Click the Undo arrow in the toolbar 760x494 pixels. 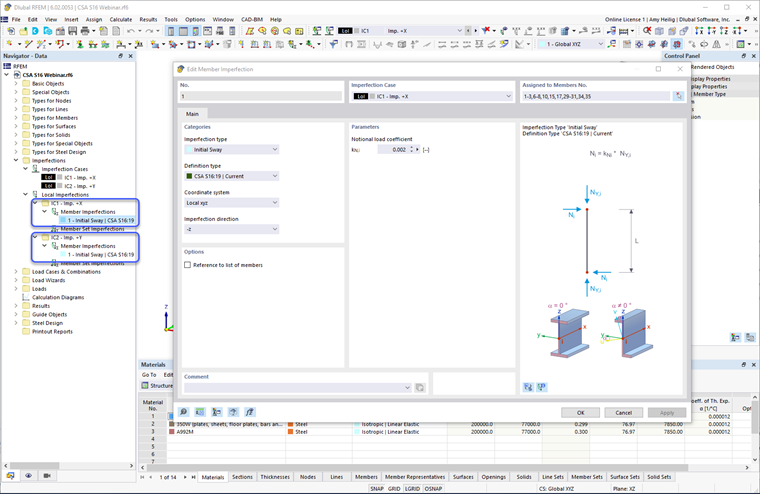pos(131,31)
